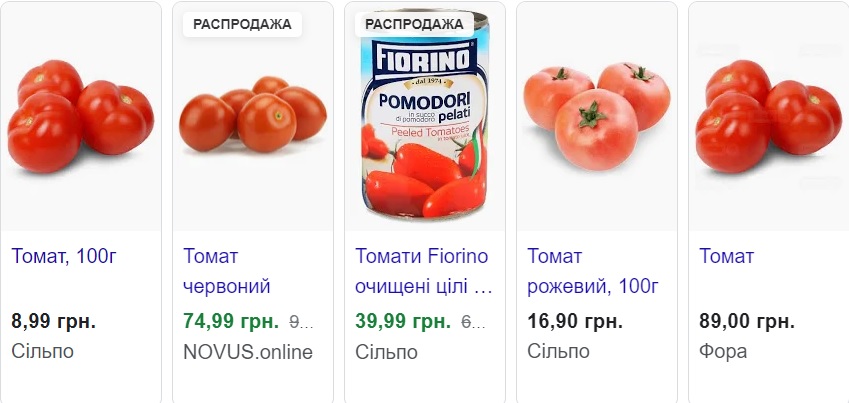Click the 89,00 грн. price

pos(747,321)
